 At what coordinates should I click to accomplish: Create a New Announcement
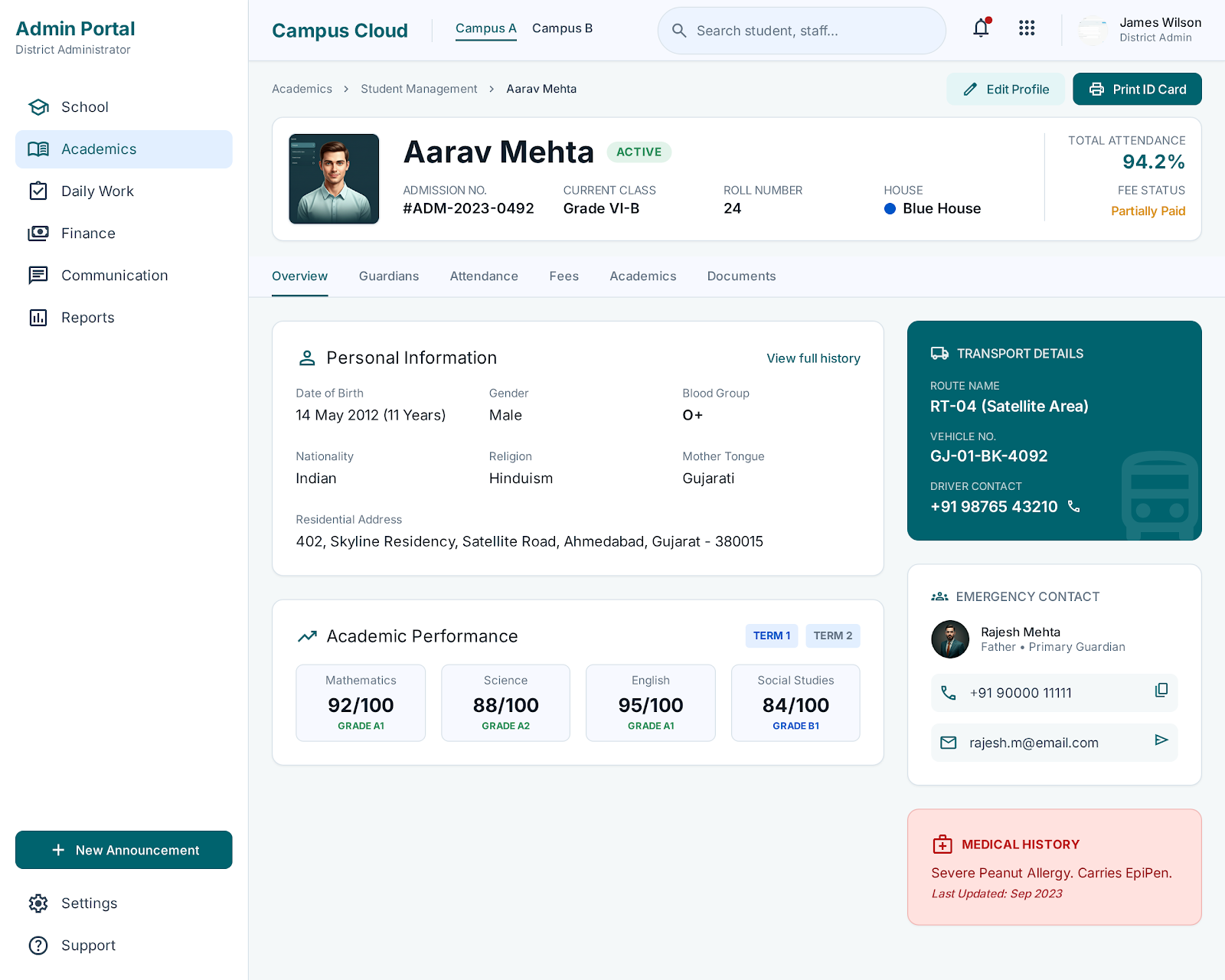pyautogui.click(x=124, y=850)
